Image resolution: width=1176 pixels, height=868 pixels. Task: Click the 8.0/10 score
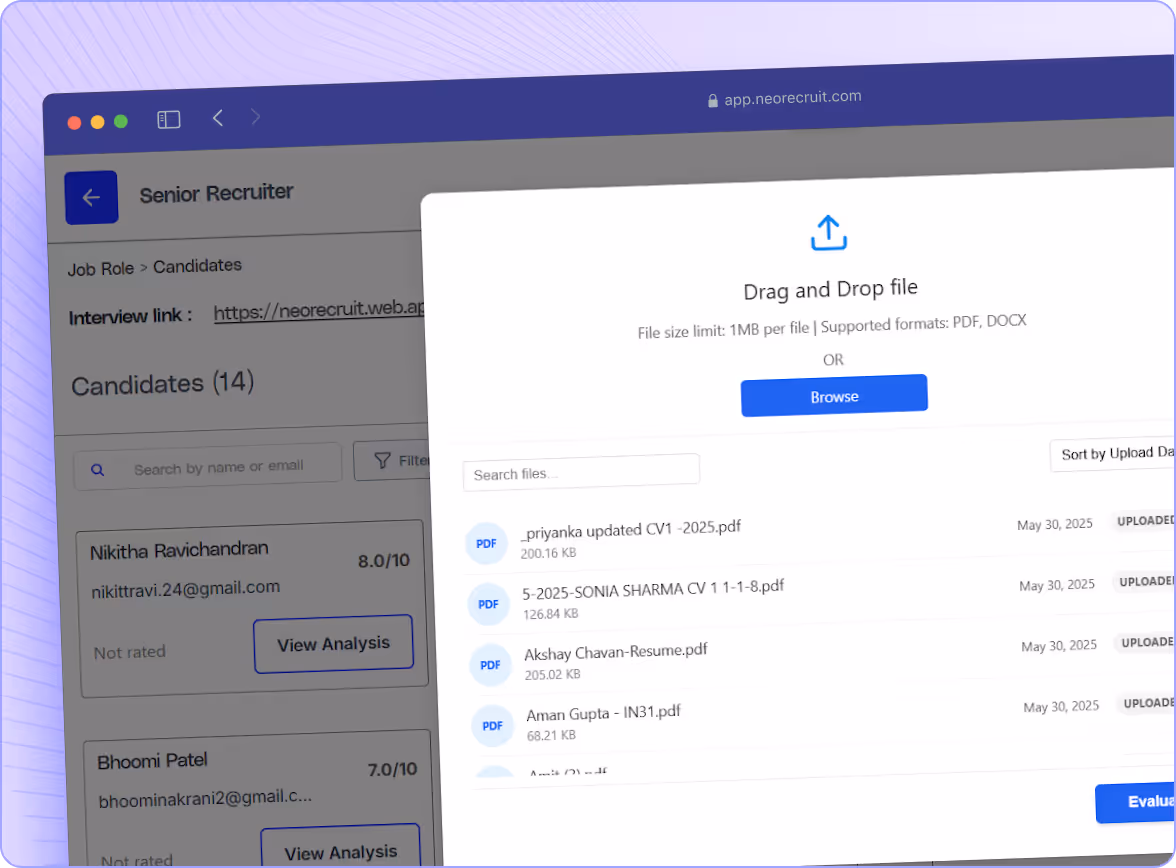pyautogui.click(x=384, y=560)
